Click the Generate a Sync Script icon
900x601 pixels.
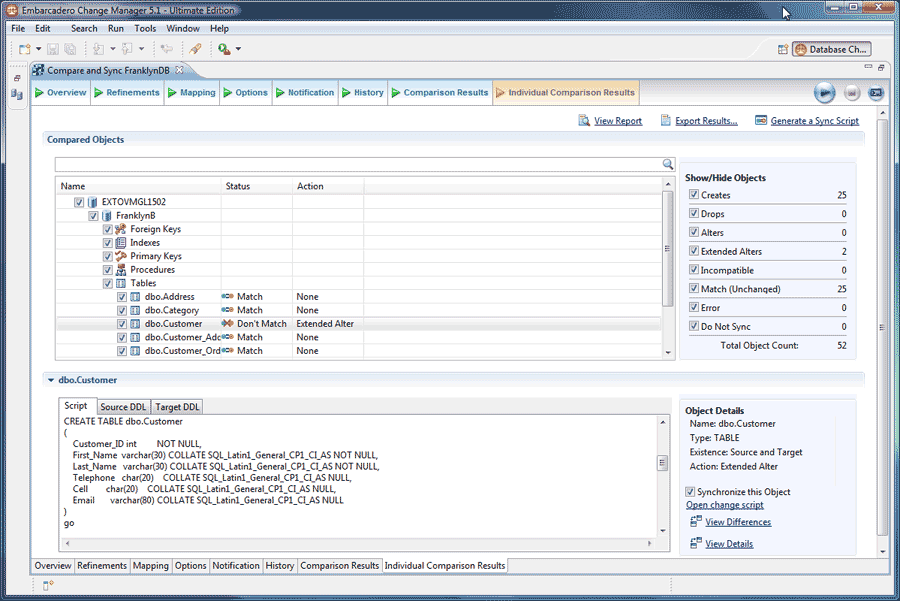click(761, 121)
